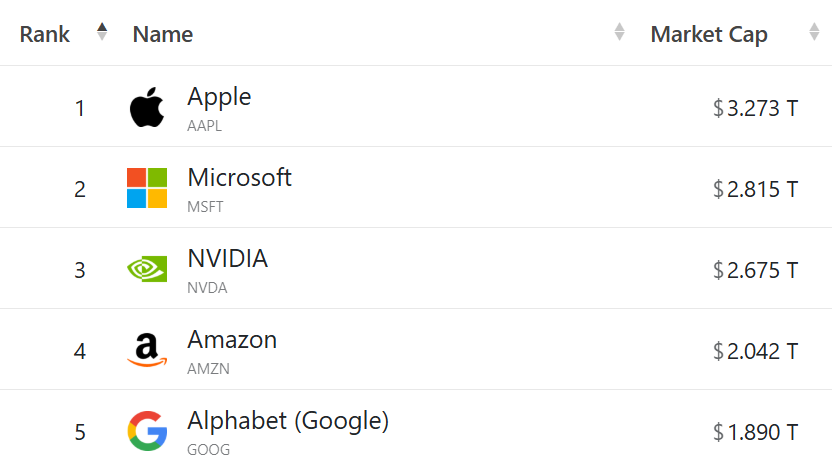Open the Microsoft company link

point(239,177)
